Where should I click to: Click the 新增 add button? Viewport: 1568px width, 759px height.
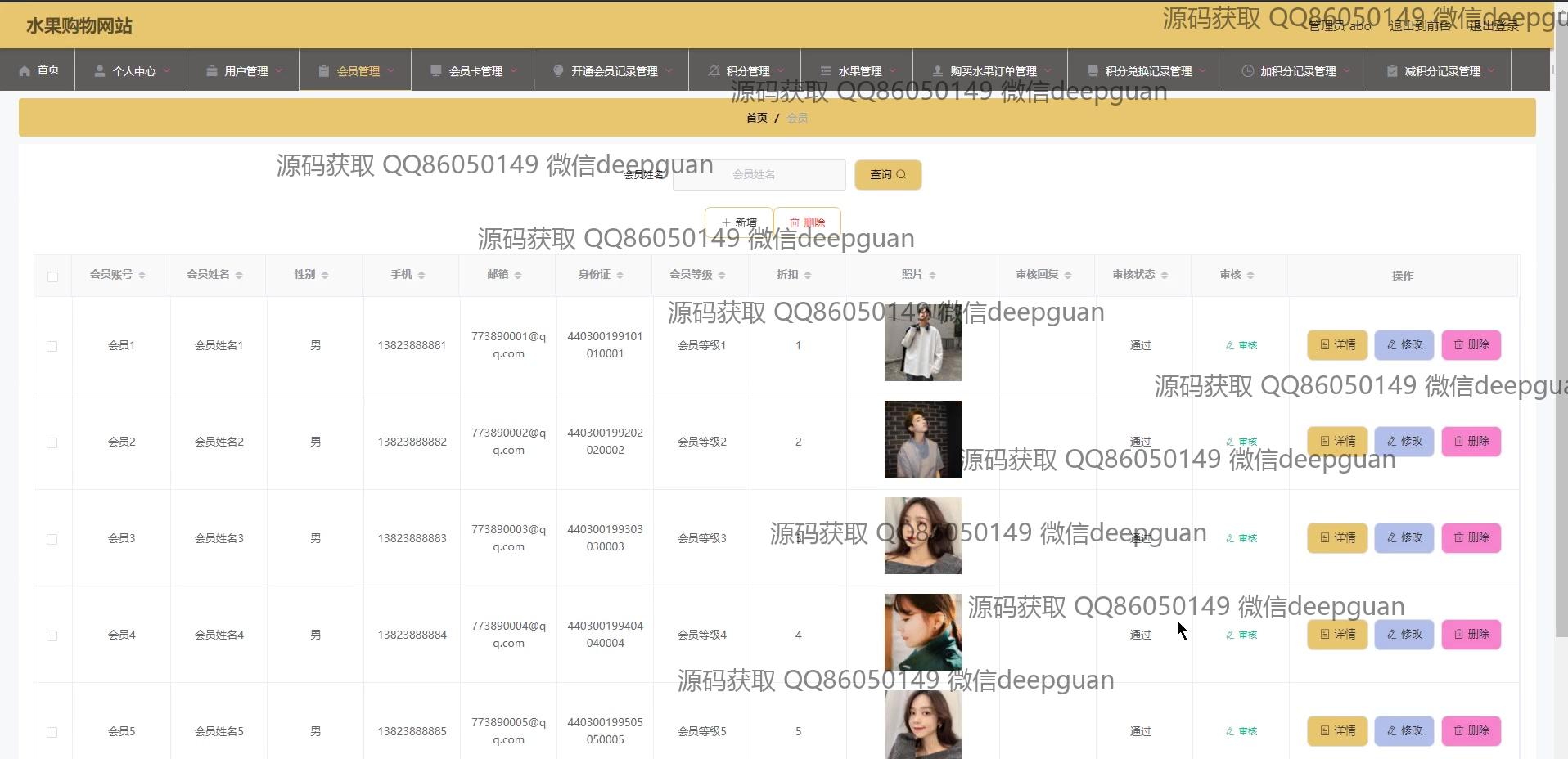738,222
